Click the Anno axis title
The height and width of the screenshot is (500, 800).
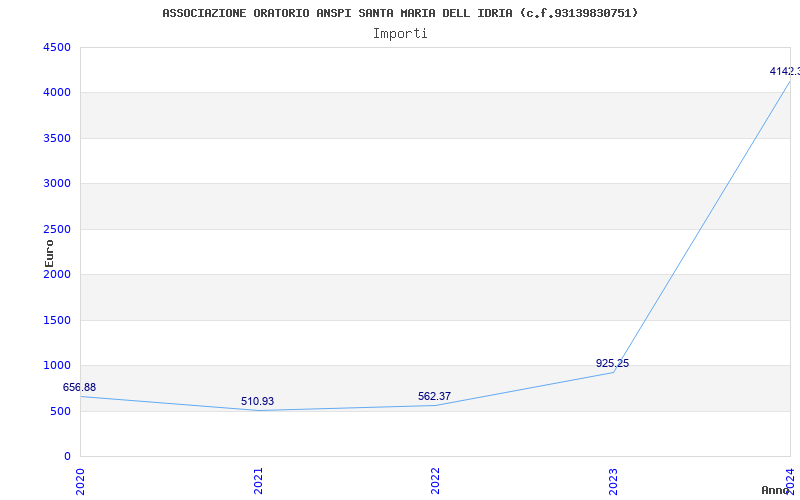point(775,490)
